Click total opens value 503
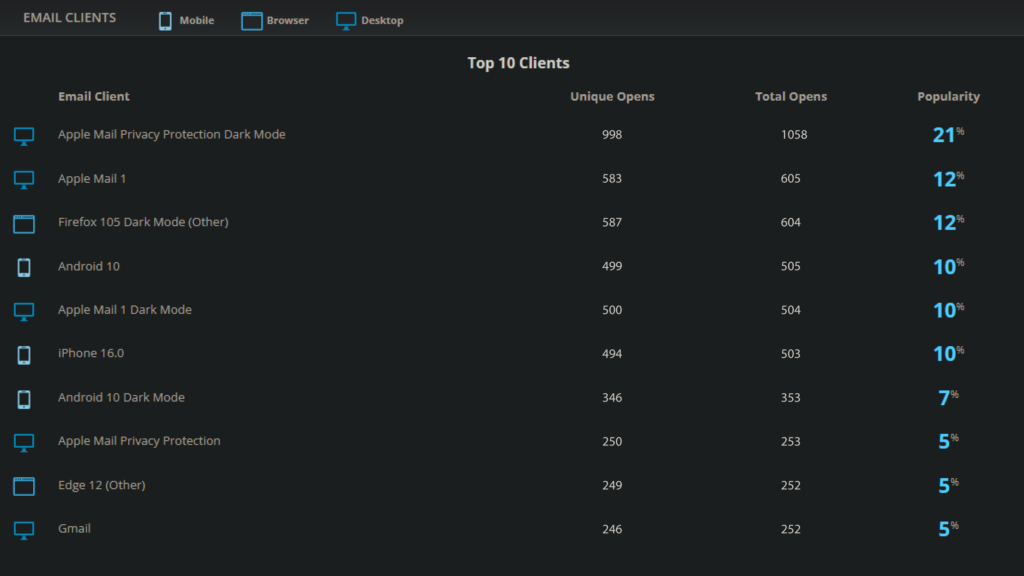 pos(790,353)
